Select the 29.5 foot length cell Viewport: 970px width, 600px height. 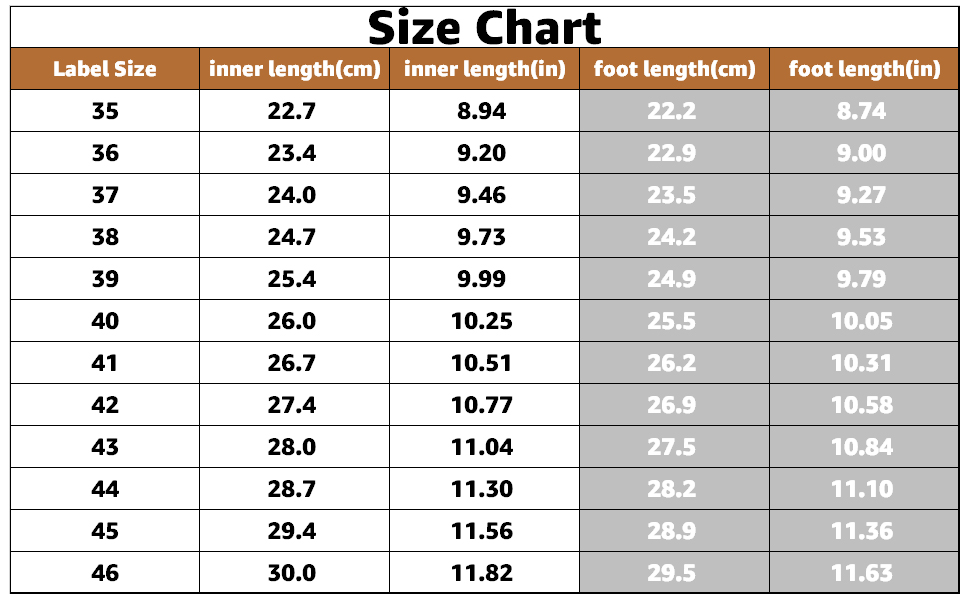tap(672, 573)
